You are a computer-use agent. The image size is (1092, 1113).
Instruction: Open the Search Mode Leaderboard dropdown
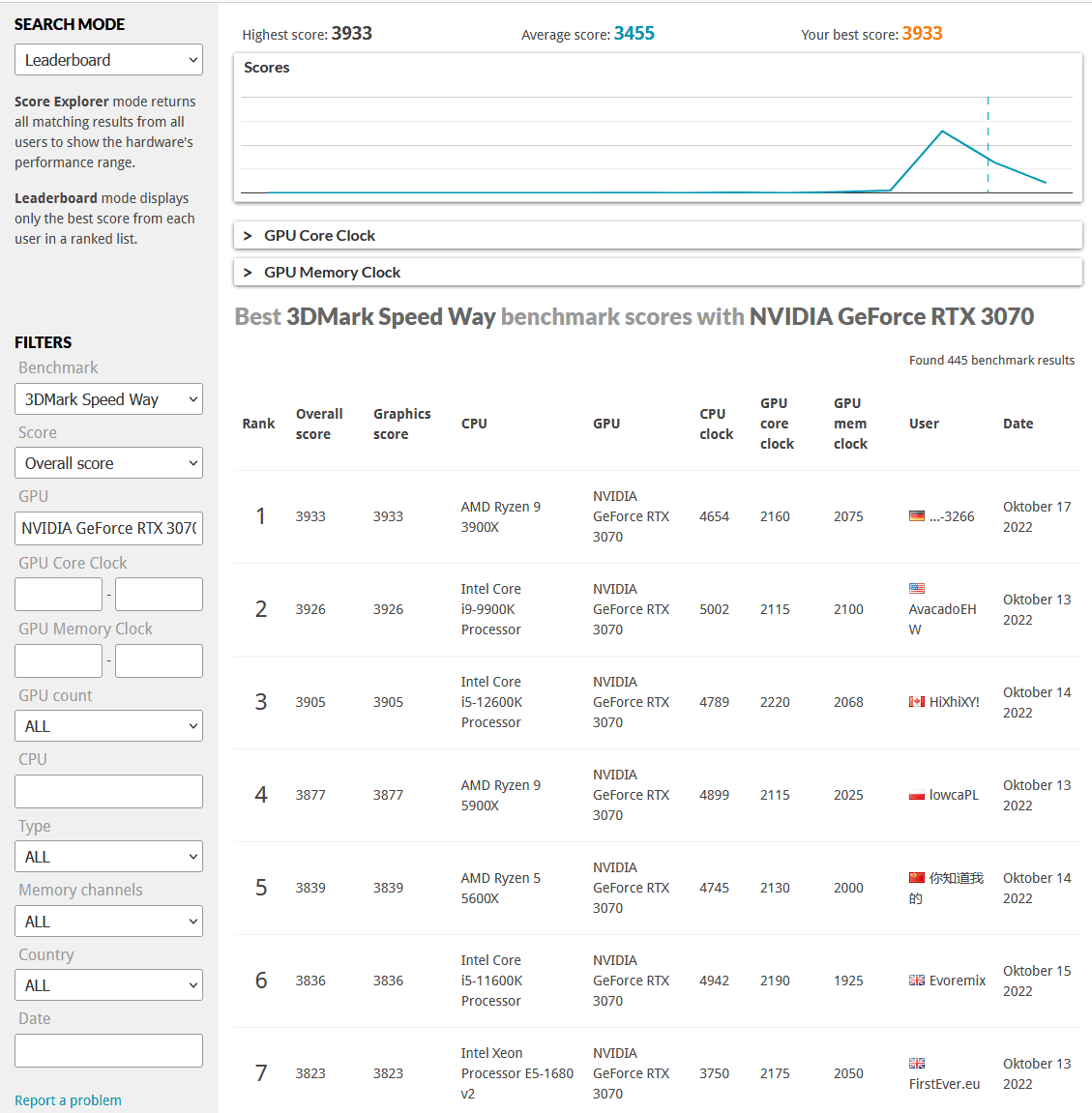click(x=108, y=60)
